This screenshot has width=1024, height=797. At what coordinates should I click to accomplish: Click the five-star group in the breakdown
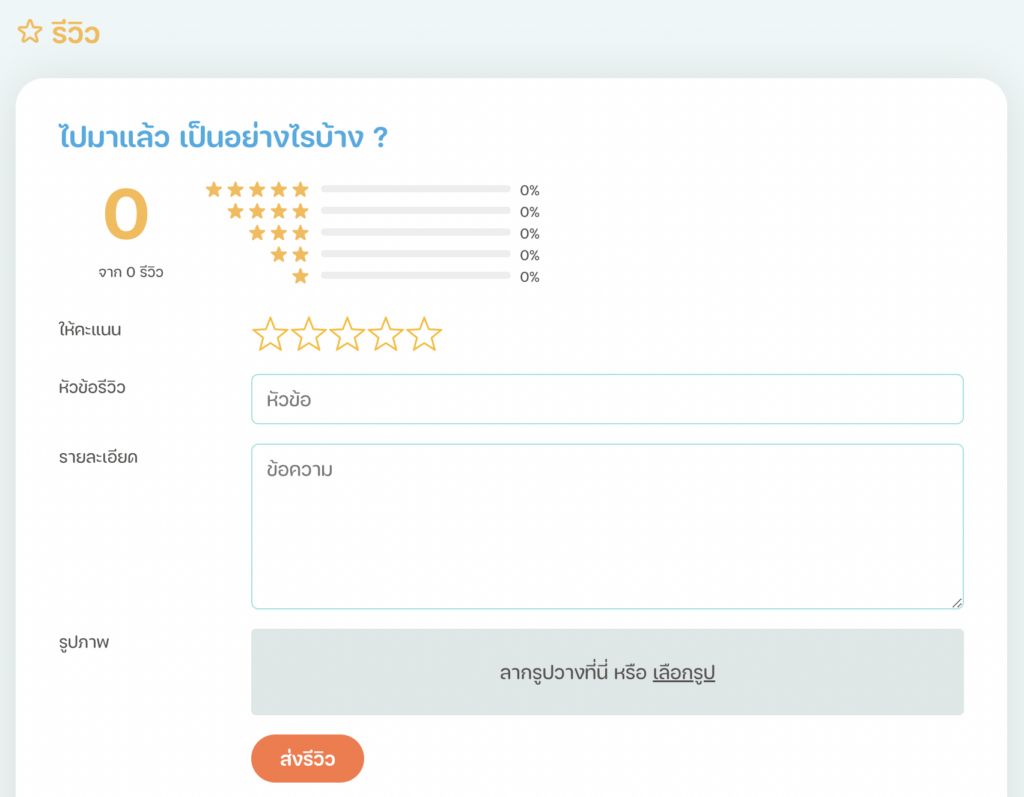click(x=257, y=189)
